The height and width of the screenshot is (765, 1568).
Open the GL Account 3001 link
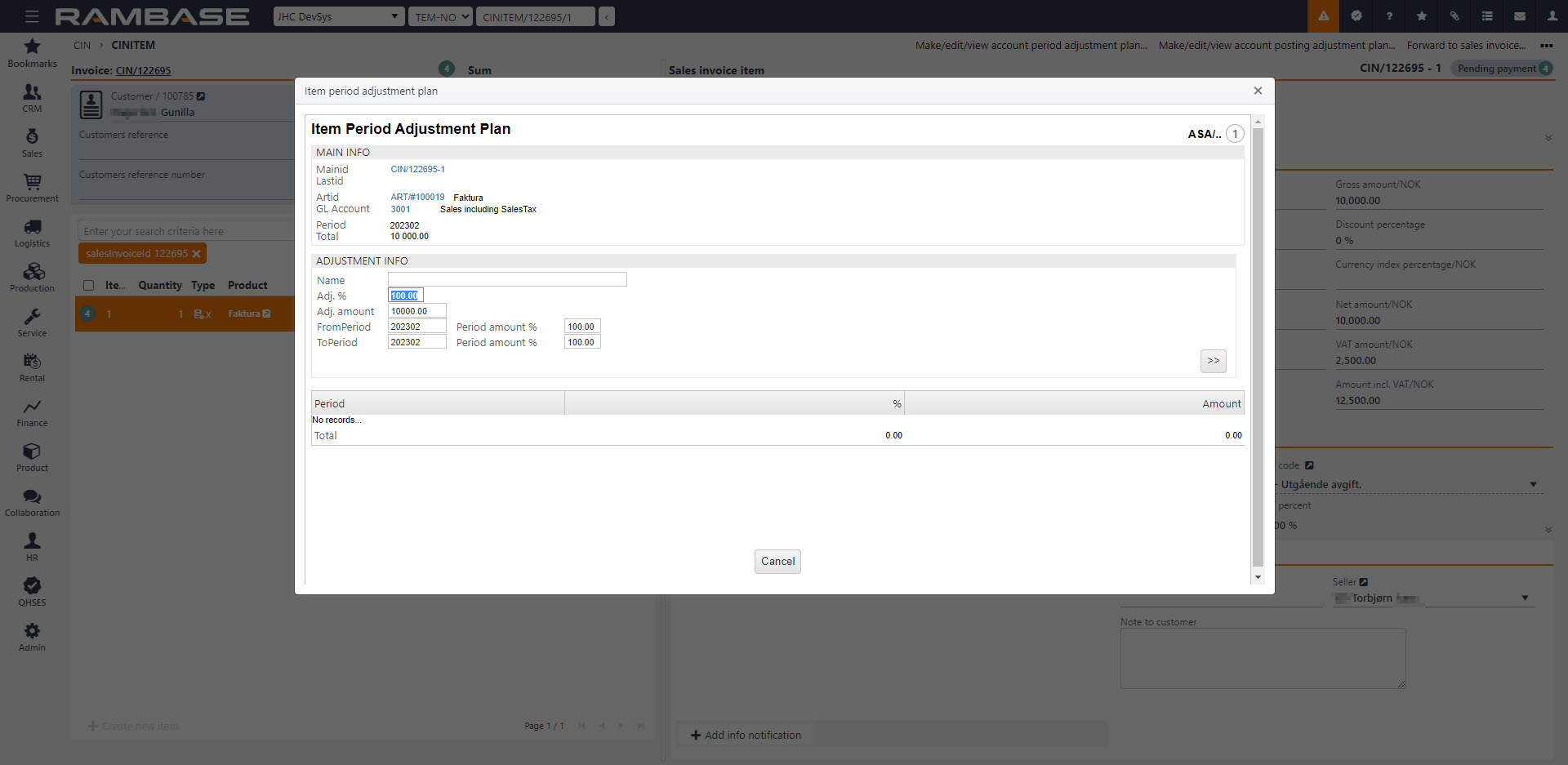click(400, 209)
